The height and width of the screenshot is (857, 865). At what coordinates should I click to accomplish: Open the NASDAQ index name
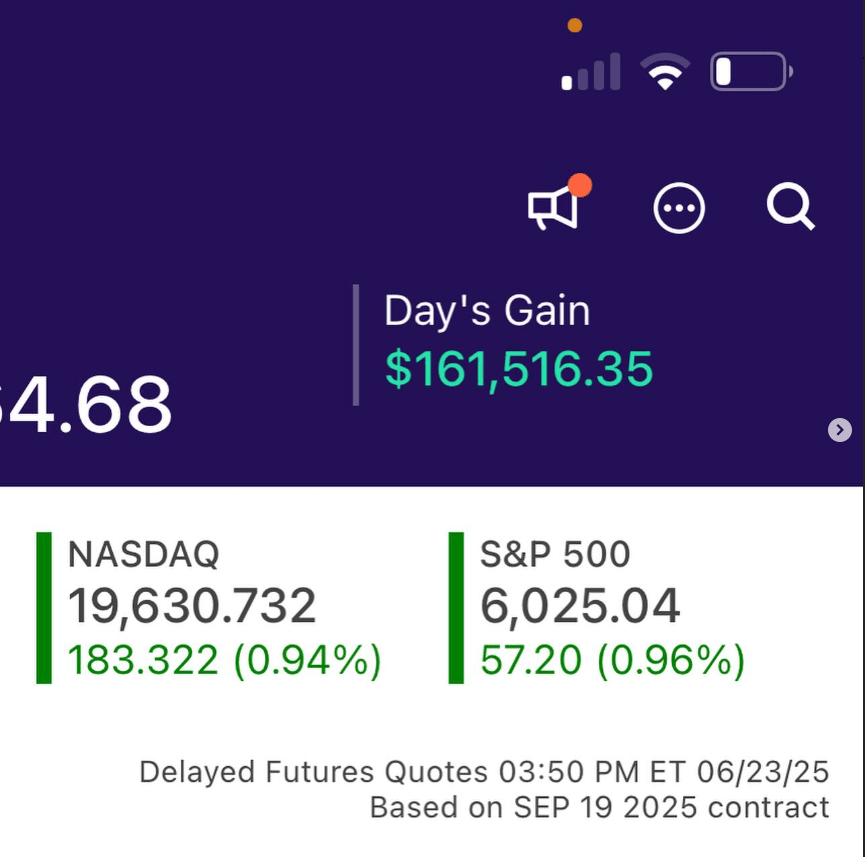click(x=143, y=554)
